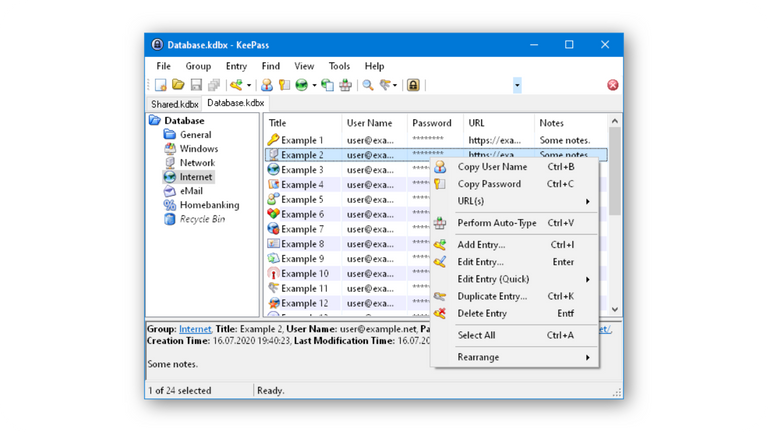Switch to the Database.kdbx tab
Viewport: 768px width, 432px height.
pyautogui.click(x=236, y=103)
